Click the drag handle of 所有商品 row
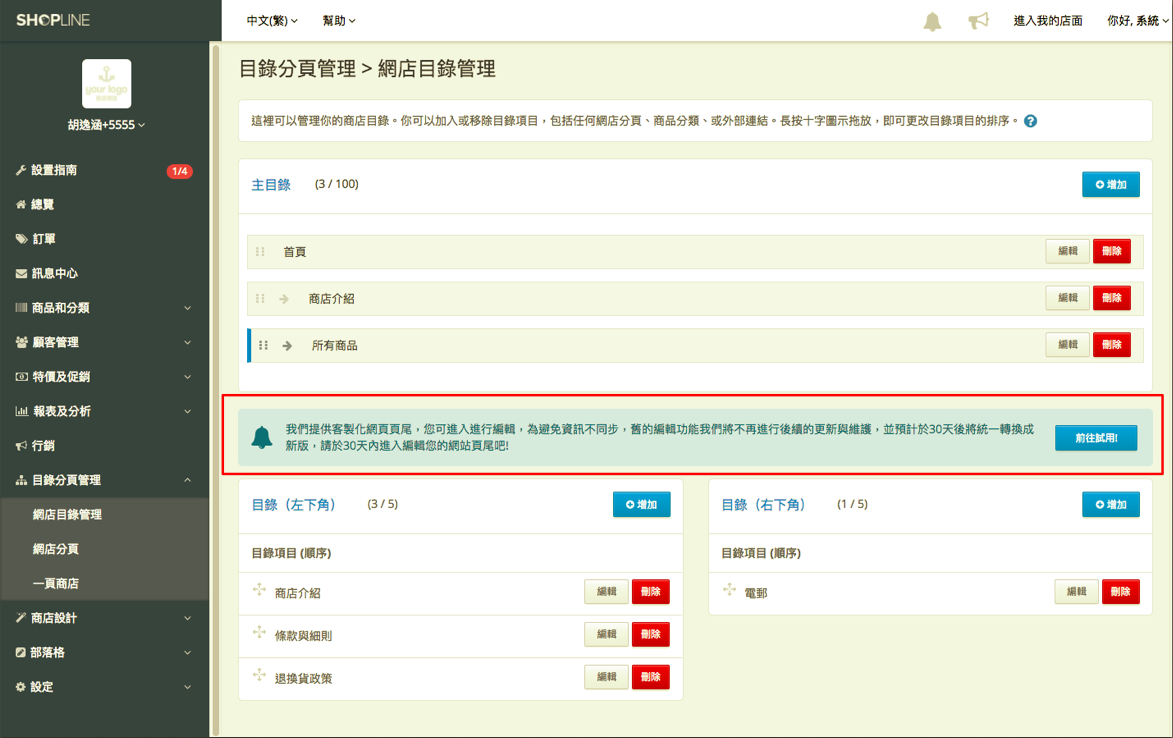 pos(263,345)
